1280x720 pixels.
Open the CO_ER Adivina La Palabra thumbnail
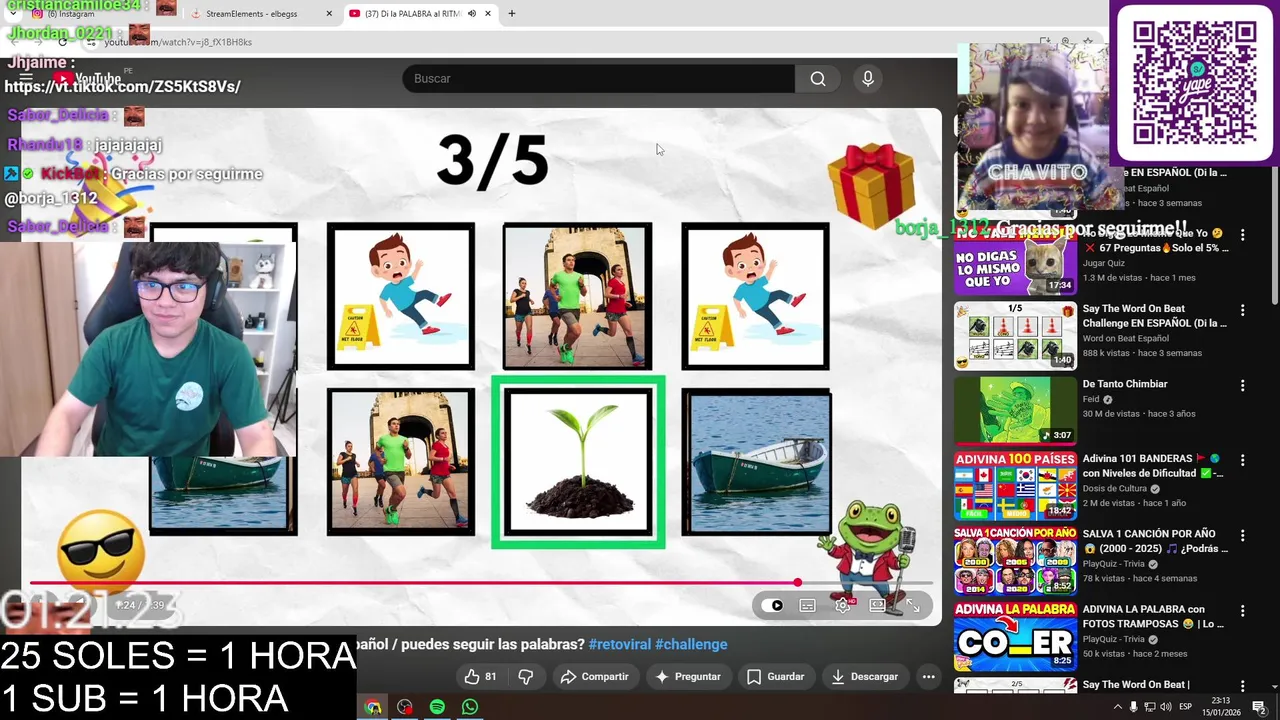pos(1015,636)
